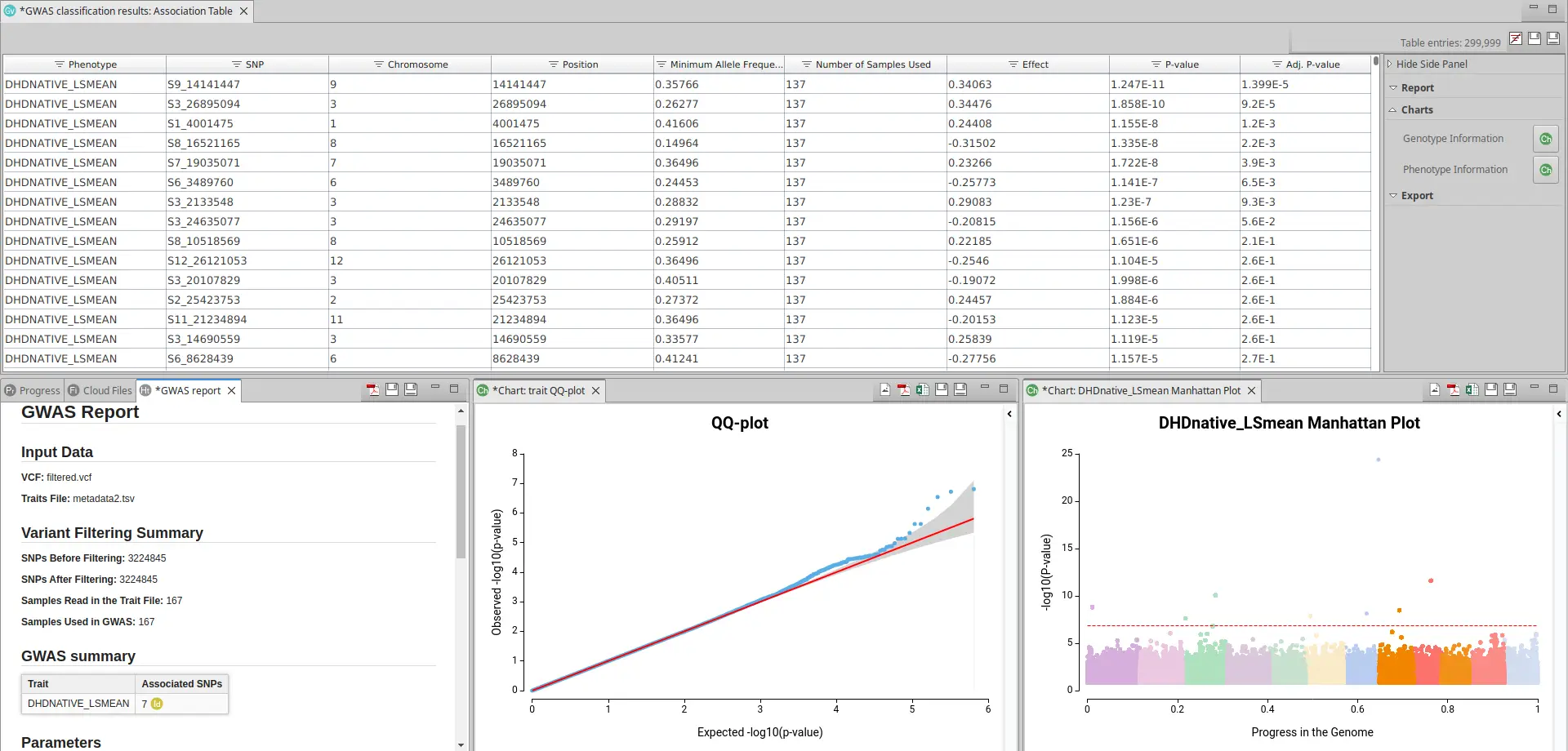Viewport: 1568px width, 751px height.
Task: Click the yellow Id icon next to 7 associated SNPs
Action: pyautogui.click(x=157, y=704)
